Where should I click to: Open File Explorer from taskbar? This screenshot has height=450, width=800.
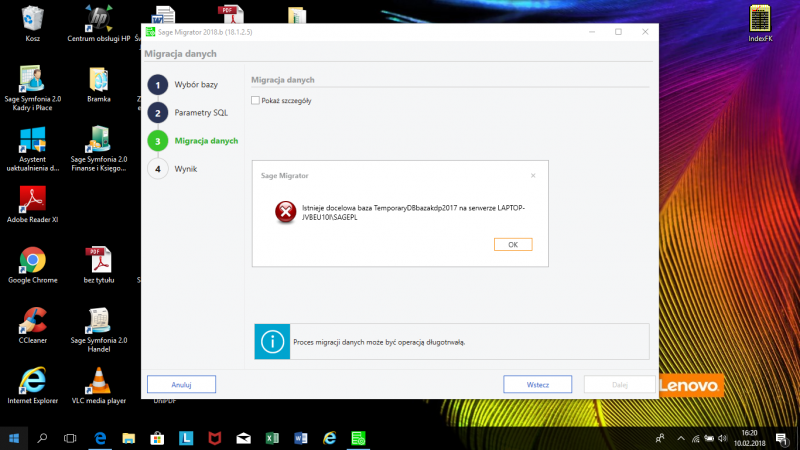(x=129, y=438)
